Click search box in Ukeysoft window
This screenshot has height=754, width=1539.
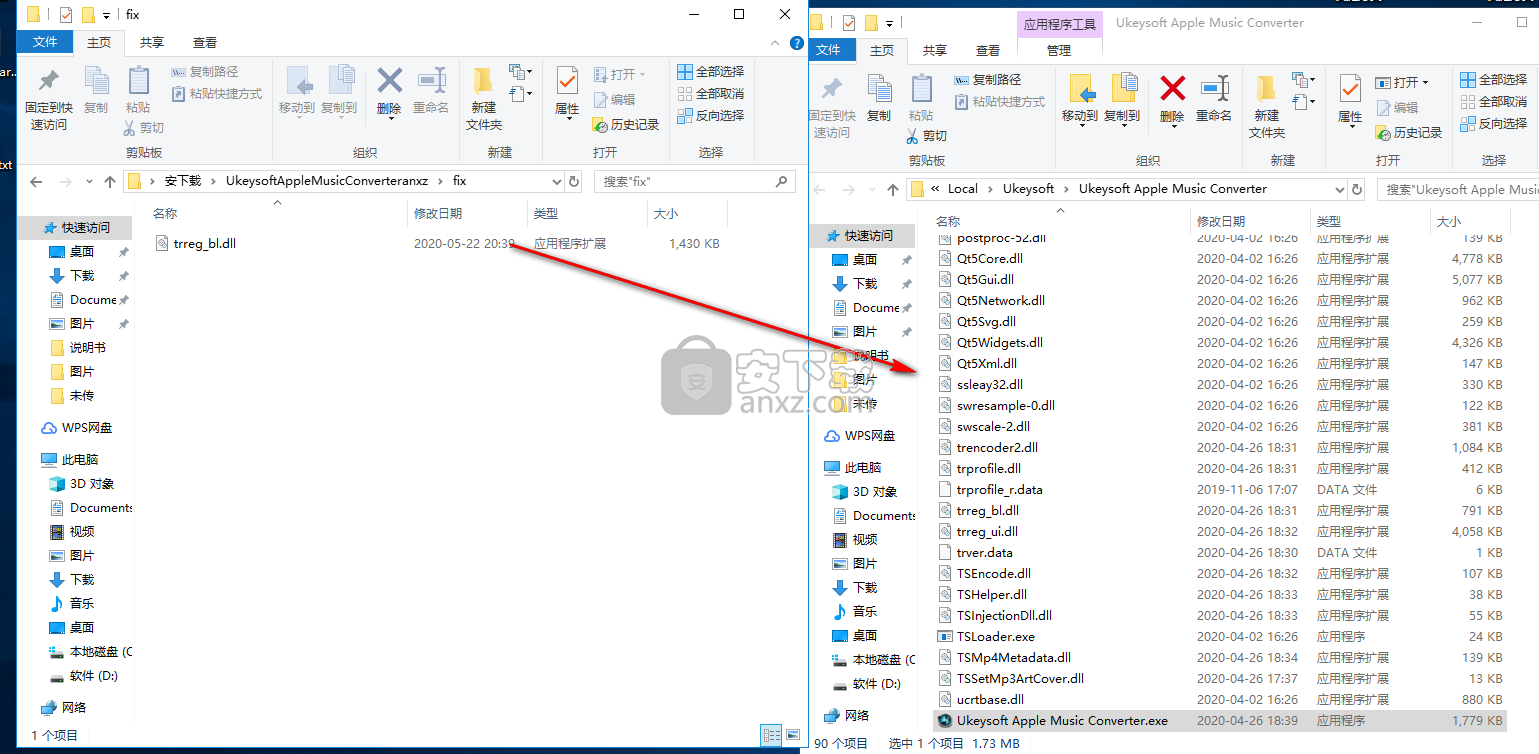tap(1458, 189)
